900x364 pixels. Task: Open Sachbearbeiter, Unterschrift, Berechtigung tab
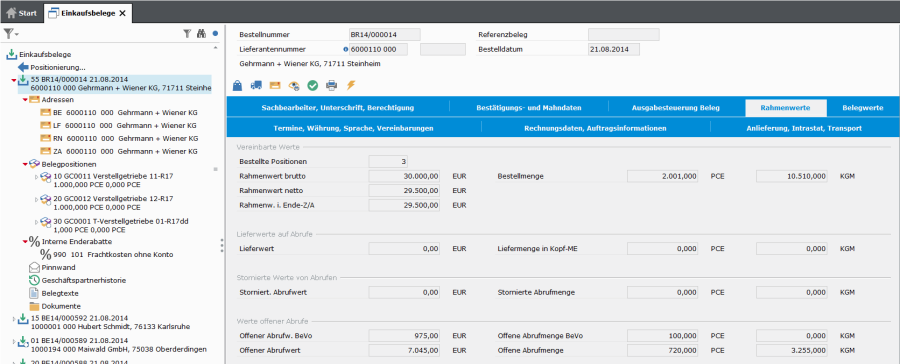coord(338,107)
